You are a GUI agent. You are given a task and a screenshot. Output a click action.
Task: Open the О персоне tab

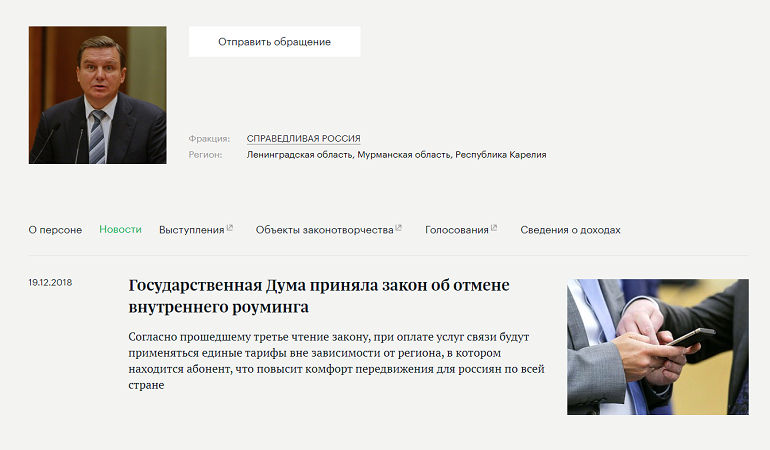(55, 230)
